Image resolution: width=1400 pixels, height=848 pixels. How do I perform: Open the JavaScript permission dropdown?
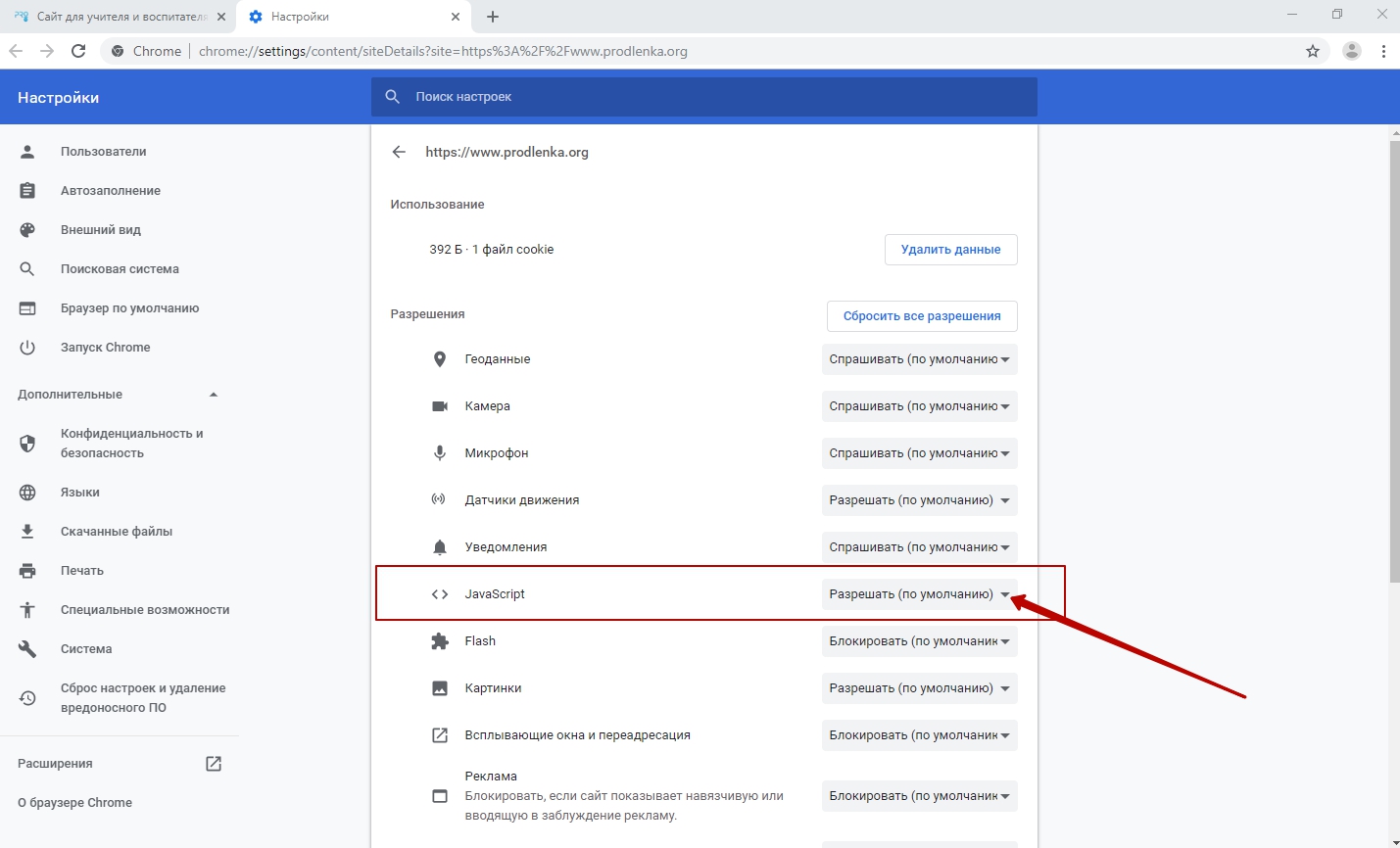[918, 594]
